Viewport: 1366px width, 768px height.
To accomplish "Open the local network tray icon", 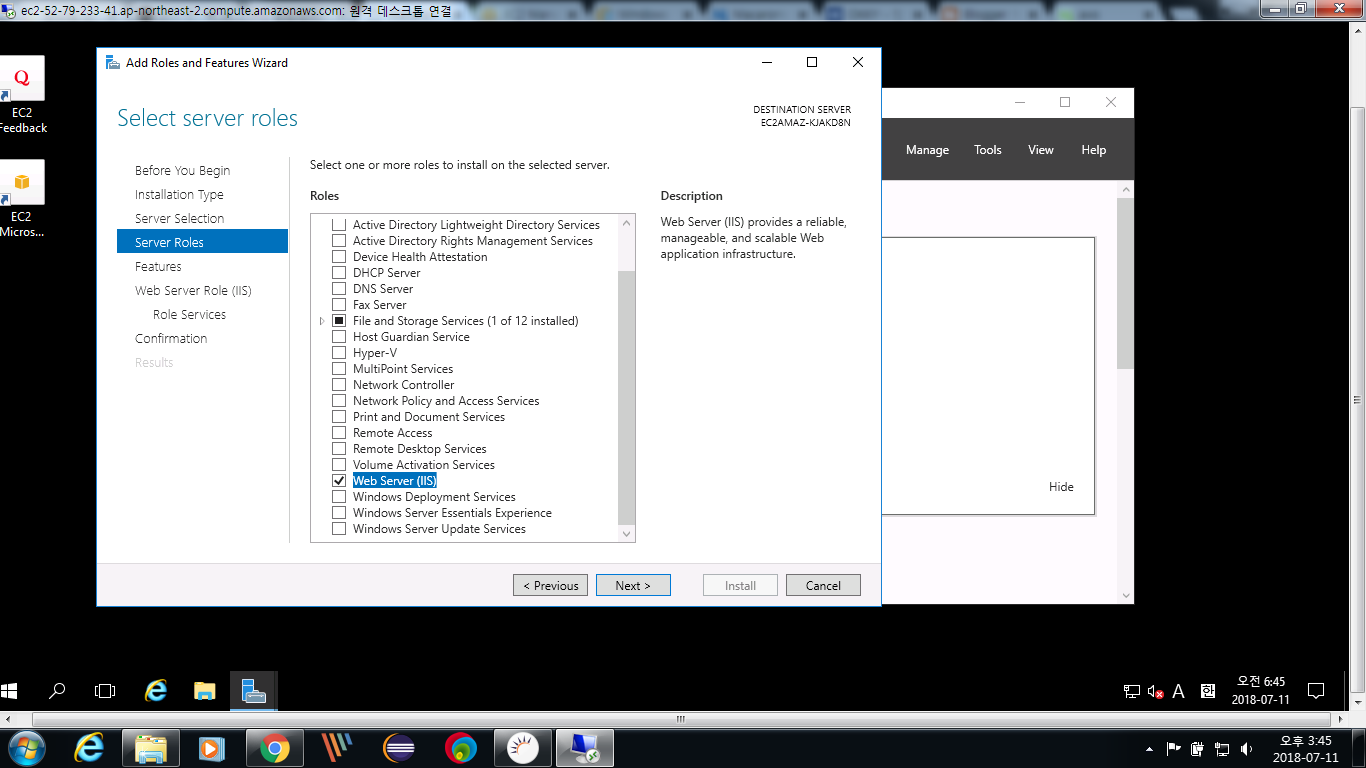I will 1222,749.
